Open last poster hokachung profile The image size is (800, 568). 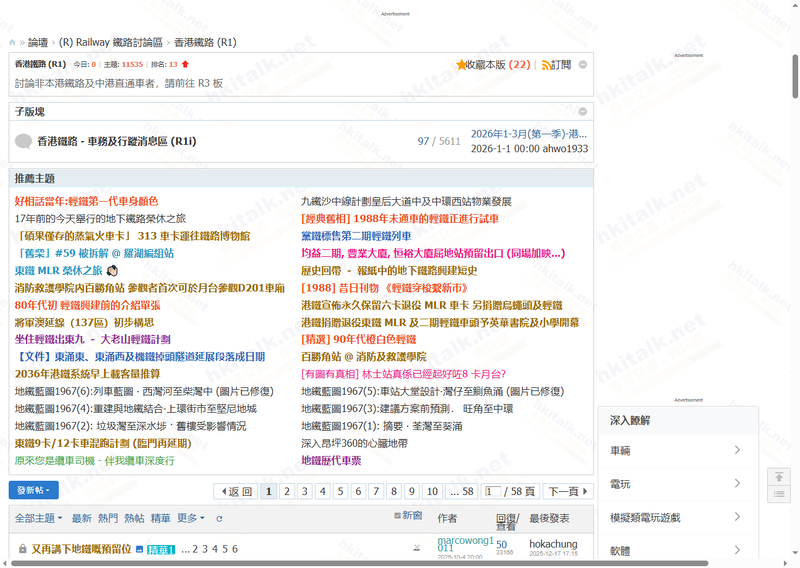pyautogui.click(x=553, y=544)
